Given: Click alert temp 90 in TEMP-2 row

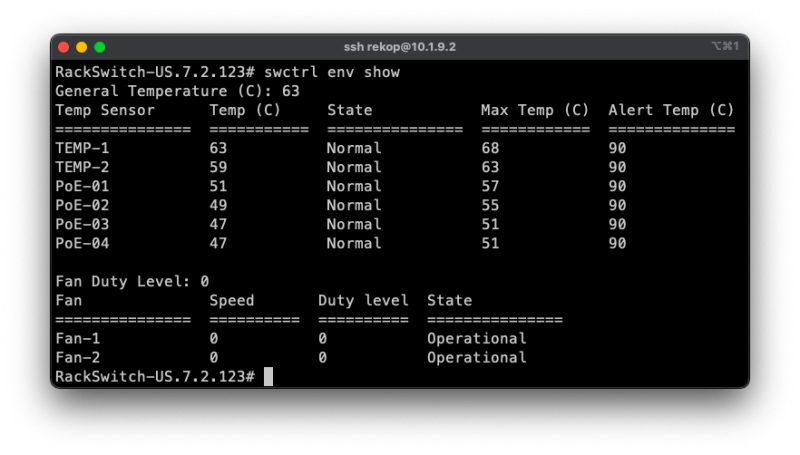Looking at the screenshot, I should pyautogui.click(x=617, y=167).
